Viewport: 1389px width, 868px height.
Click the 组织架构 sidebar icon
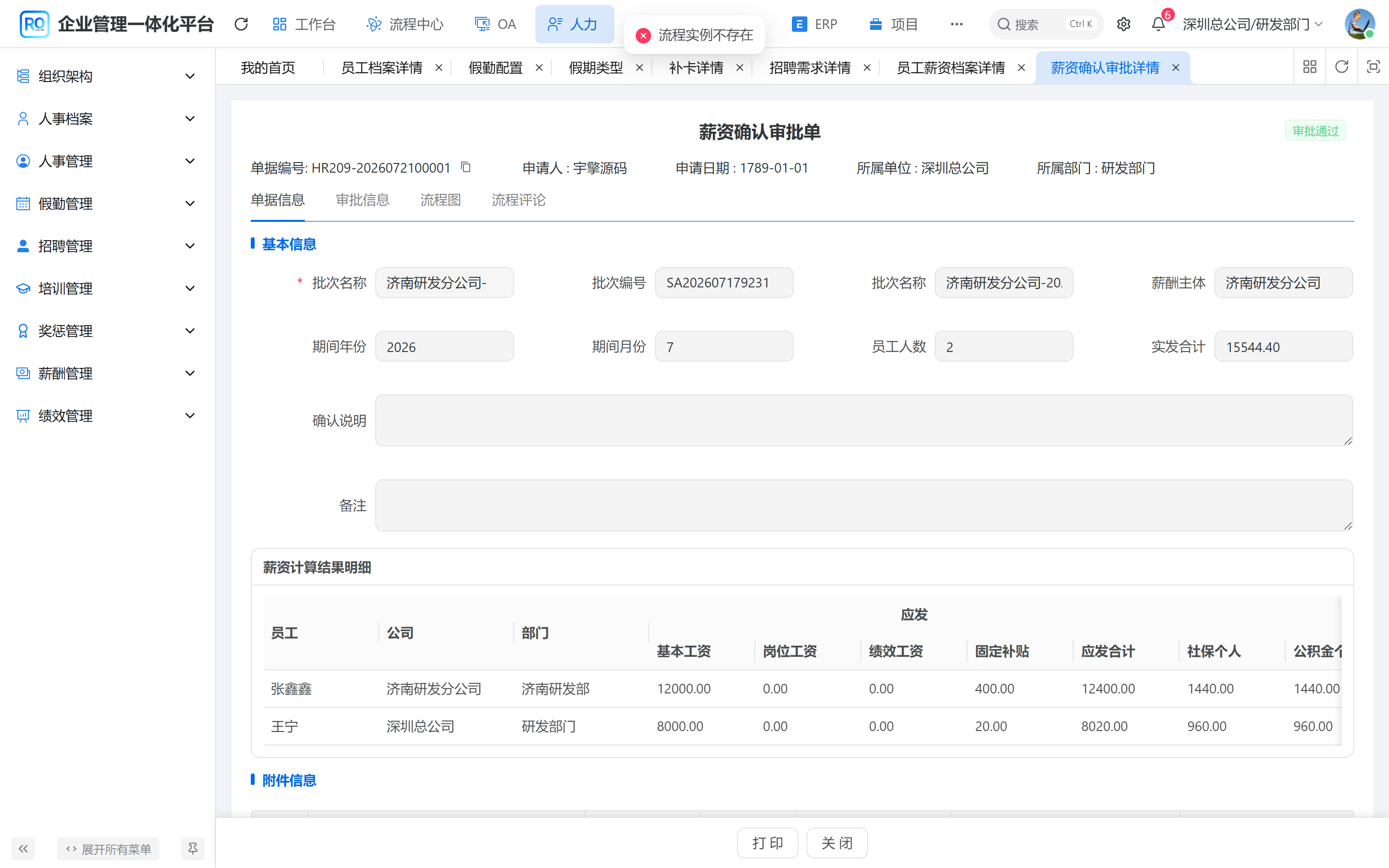(x=23, y=76)
